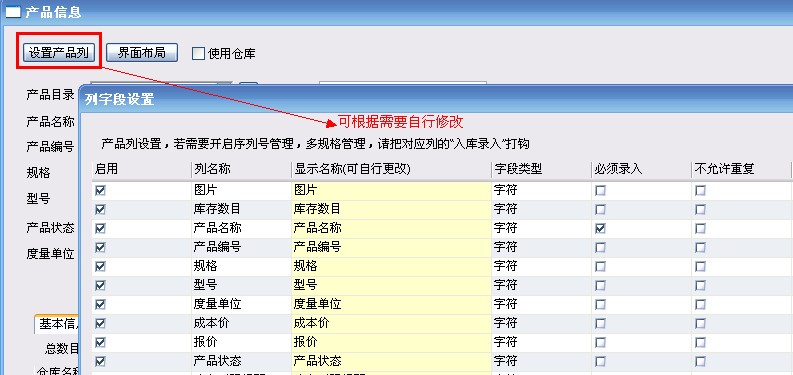Click the 不允许重复 column header
This screenshot has height=375, width=793.
pyautogui.click(x=741, y=170)
